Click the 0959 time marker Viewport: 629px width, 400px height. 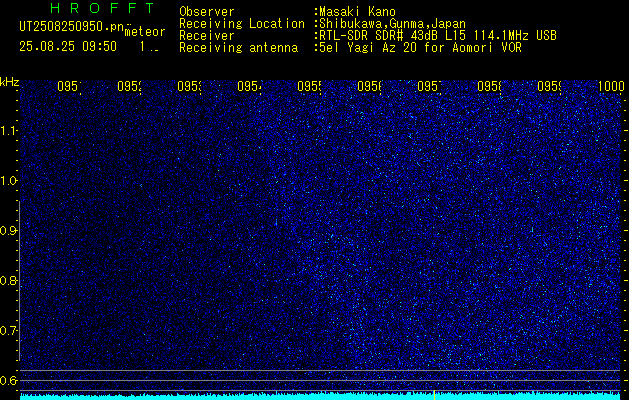[549, 86]
